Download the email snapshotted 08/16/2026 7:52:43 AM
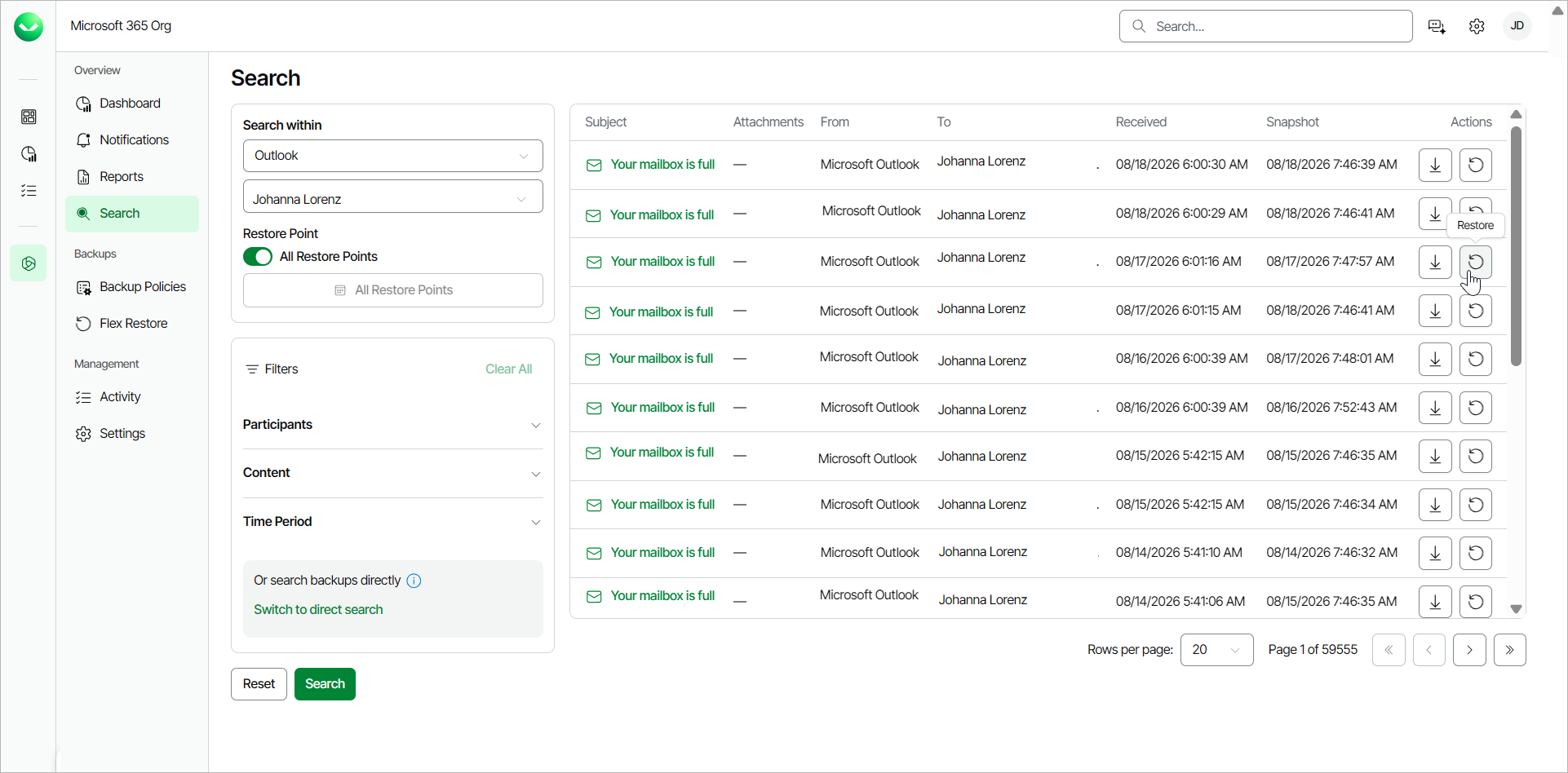 pos(1435,408)
